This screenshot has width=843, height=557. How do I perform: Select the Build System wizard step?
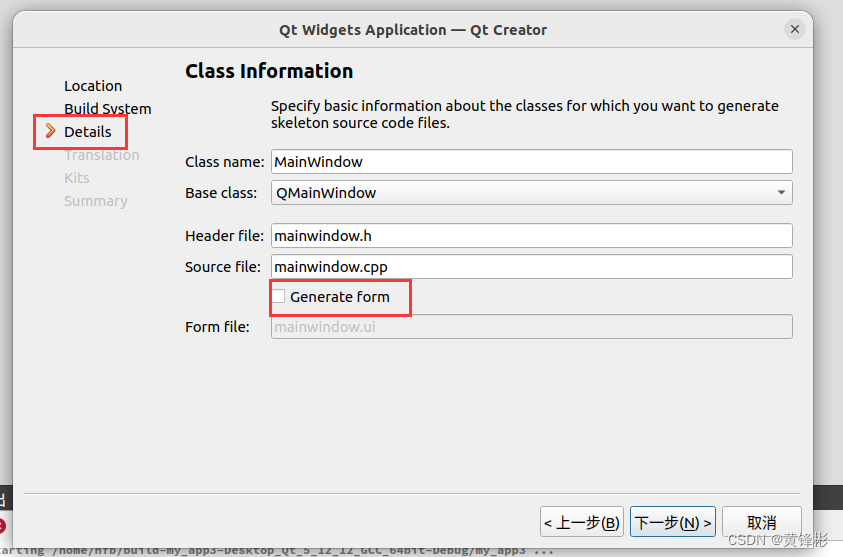pyautogui.click(x=108, y=109)
